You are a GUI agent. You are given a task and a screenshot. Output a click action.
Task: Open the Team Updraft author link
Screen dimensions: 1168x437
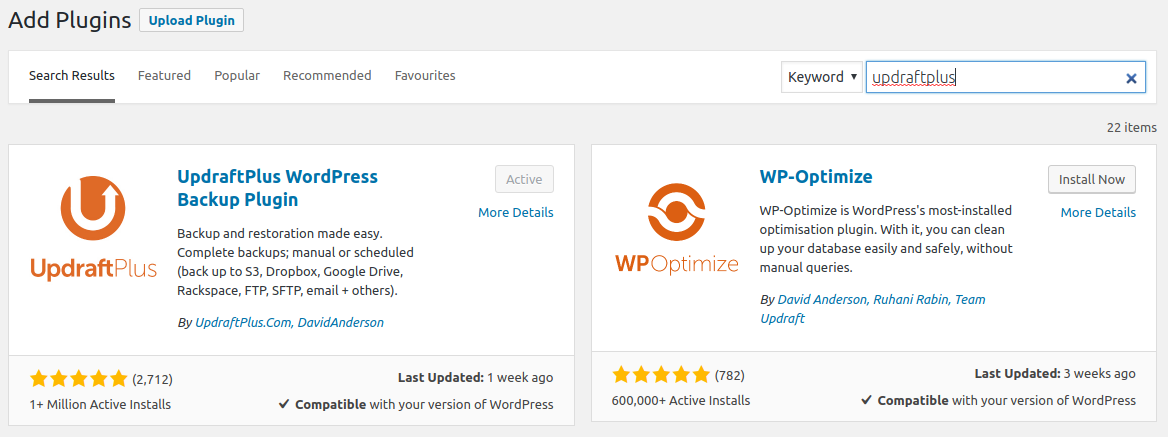coord(872,309)
